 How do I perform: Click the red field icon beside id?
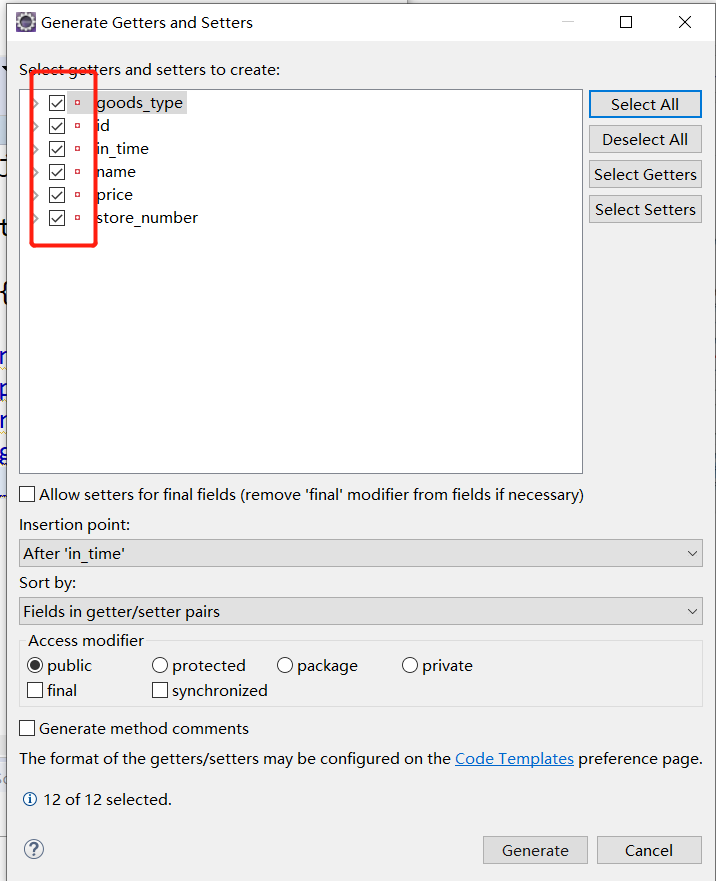click(78, 126)
